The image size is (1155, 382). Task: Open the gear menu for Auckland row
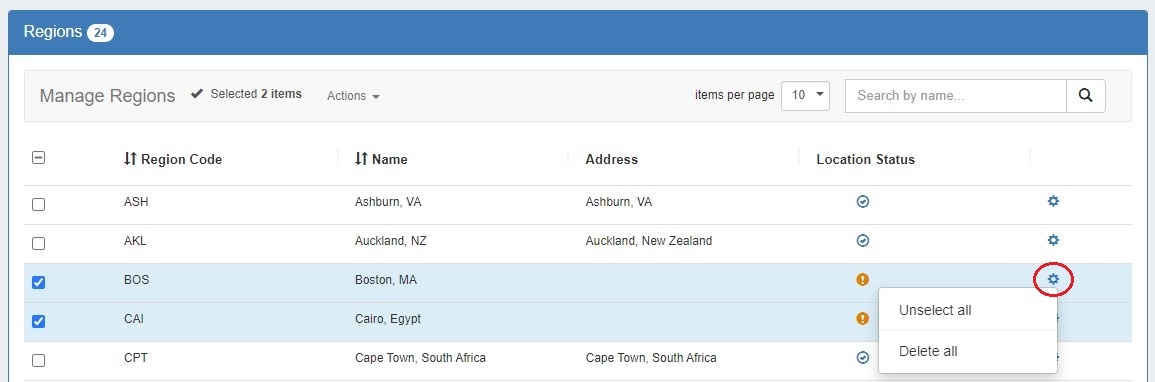point(1053,240)
